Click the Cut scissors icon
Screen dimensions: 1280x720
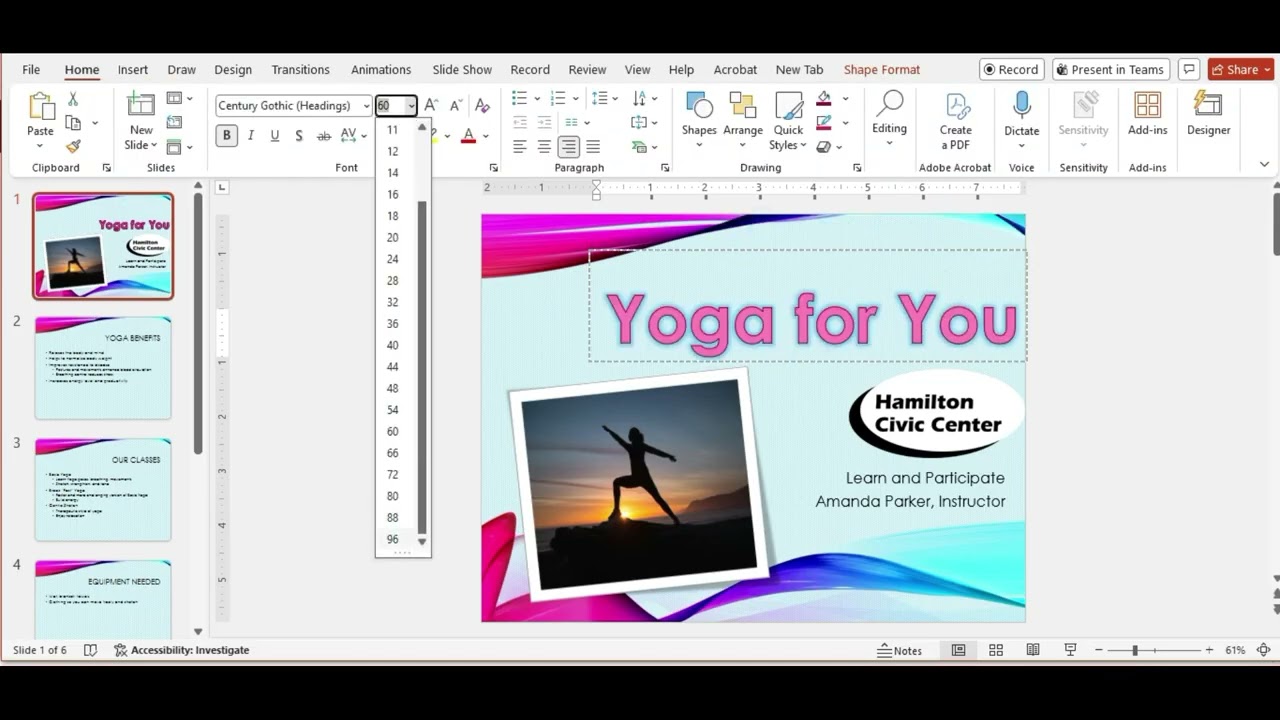click(73, 99)
